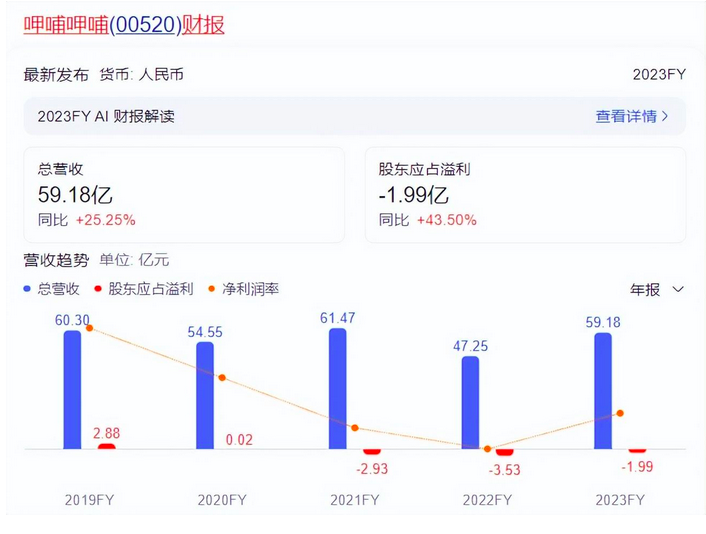Click the 单位: 亿元 text
This screenshot has height=534, width=706.
134,260
